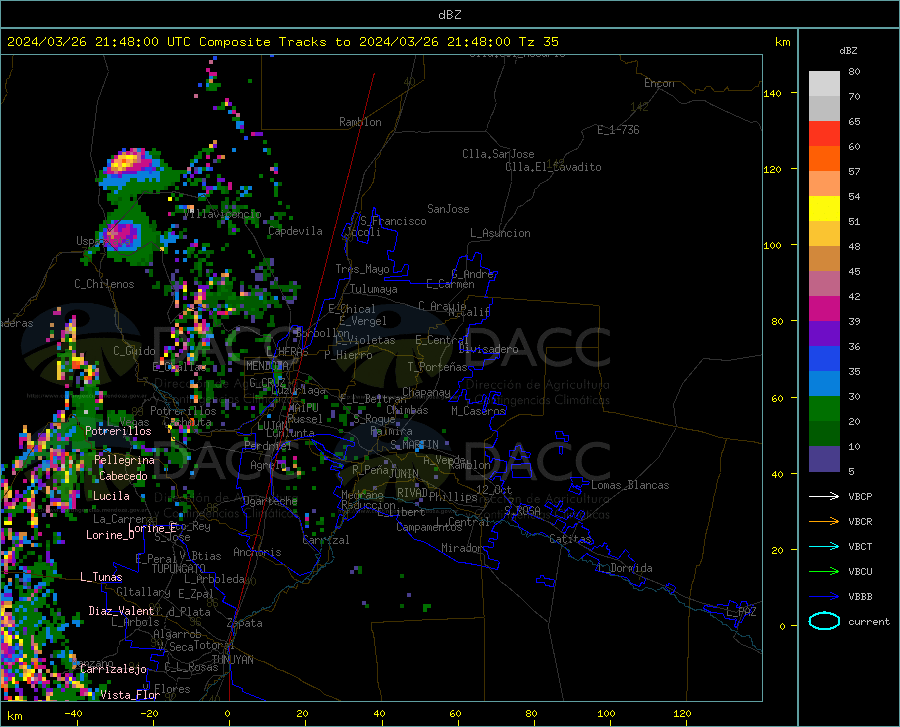Viewport: 900px width, 727px height.
Task: Click the blue 35 dBZ color swatch
Action: 824,359
